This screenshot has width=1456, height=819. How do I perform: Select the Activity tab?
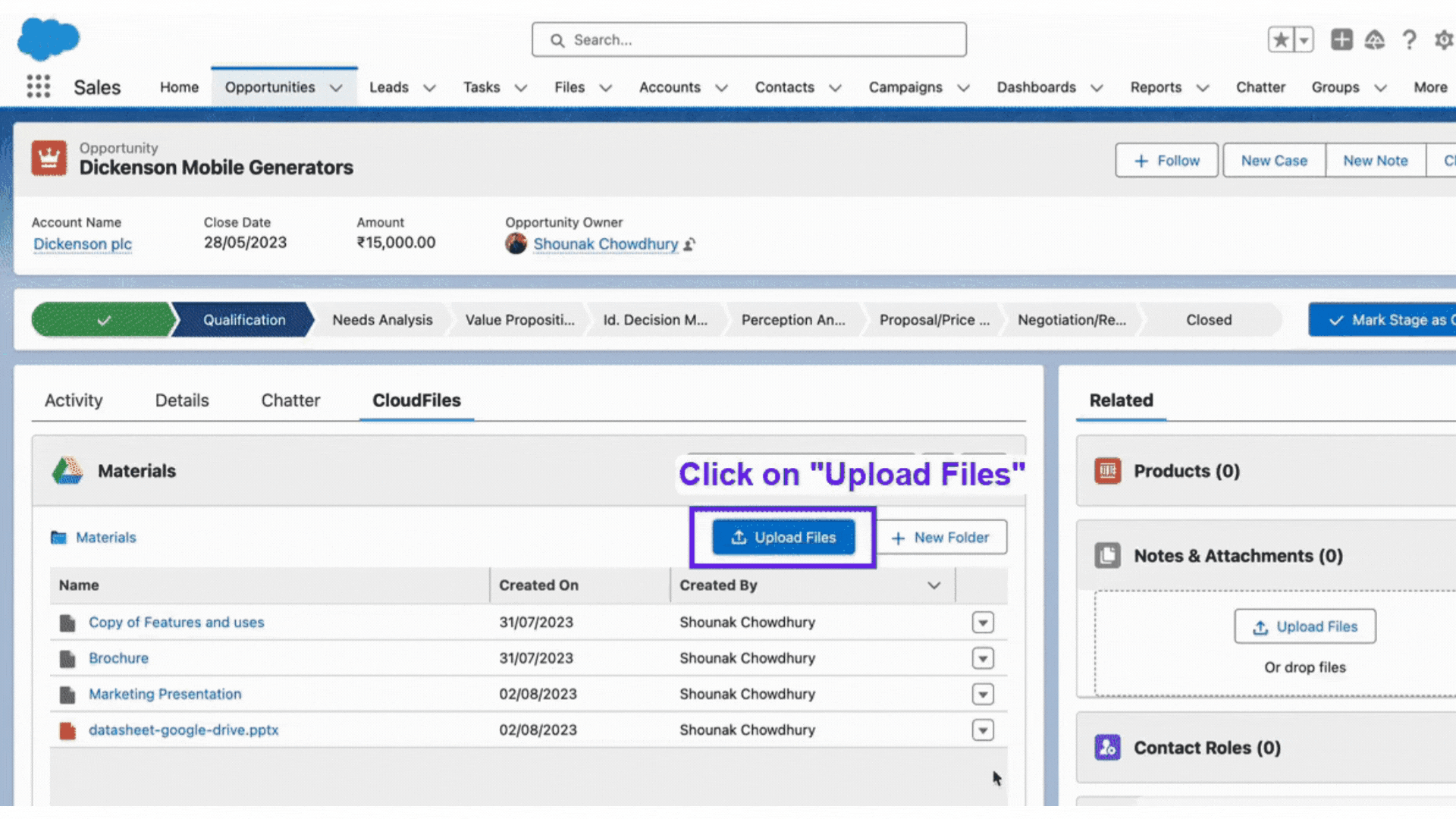point(73,400)
